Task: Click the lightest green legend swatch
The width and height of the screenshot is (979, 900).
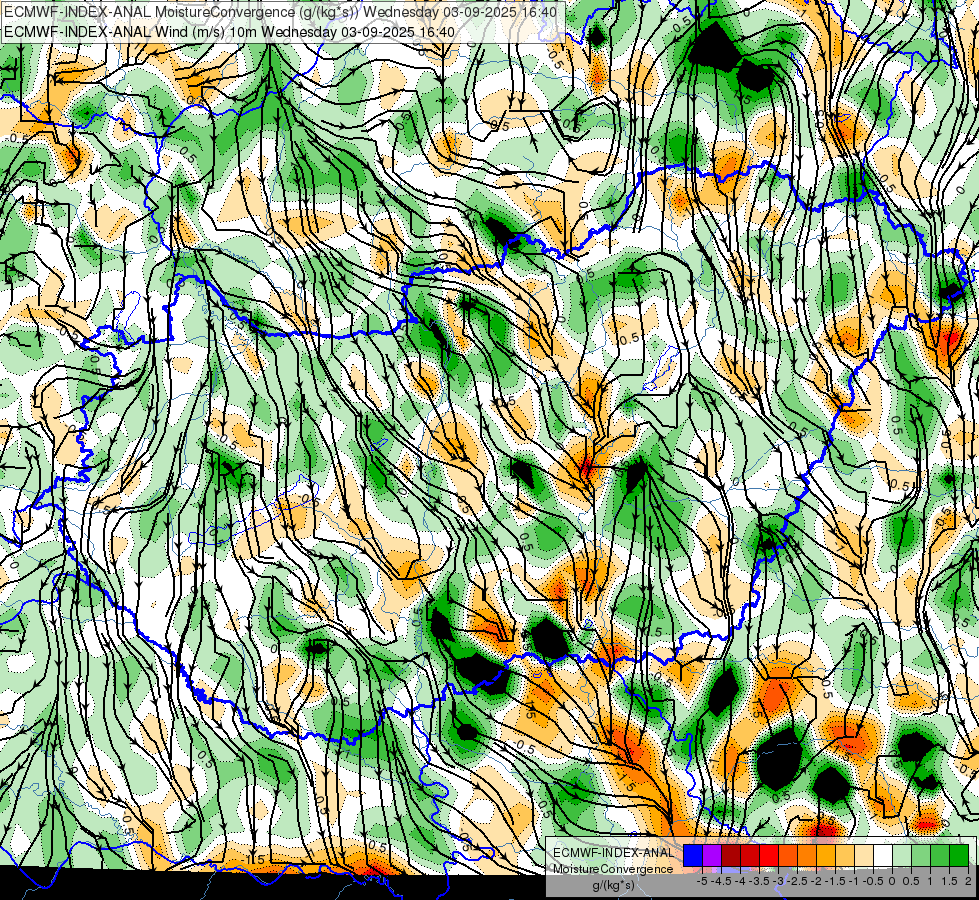Action: coord(902,855)
